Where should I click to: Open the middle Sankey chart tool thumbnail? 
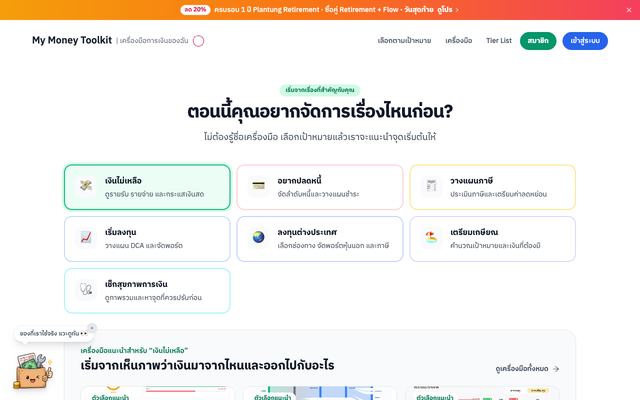320,393
